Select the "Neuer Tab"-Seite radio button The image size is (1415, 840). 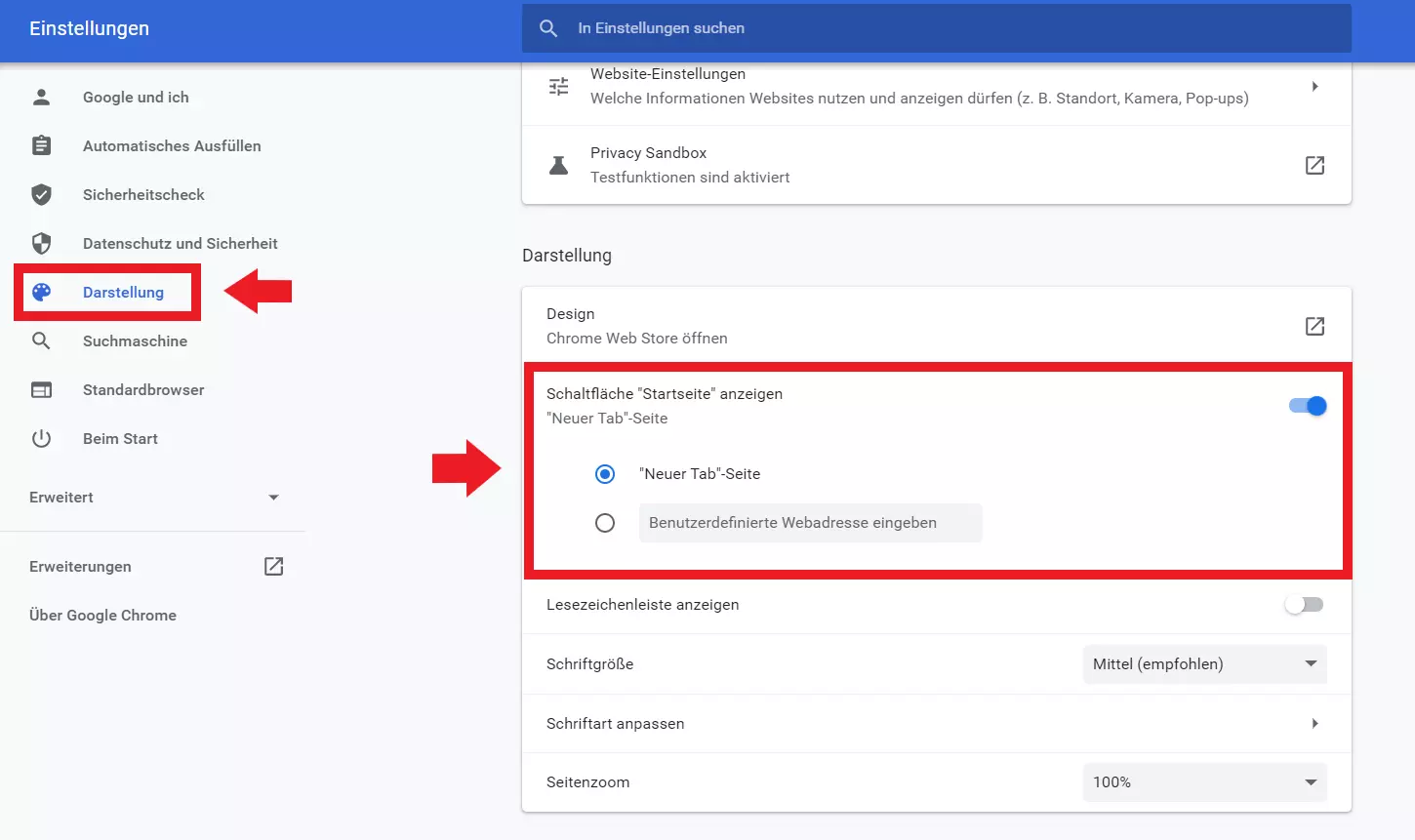(x=605, y=474)
